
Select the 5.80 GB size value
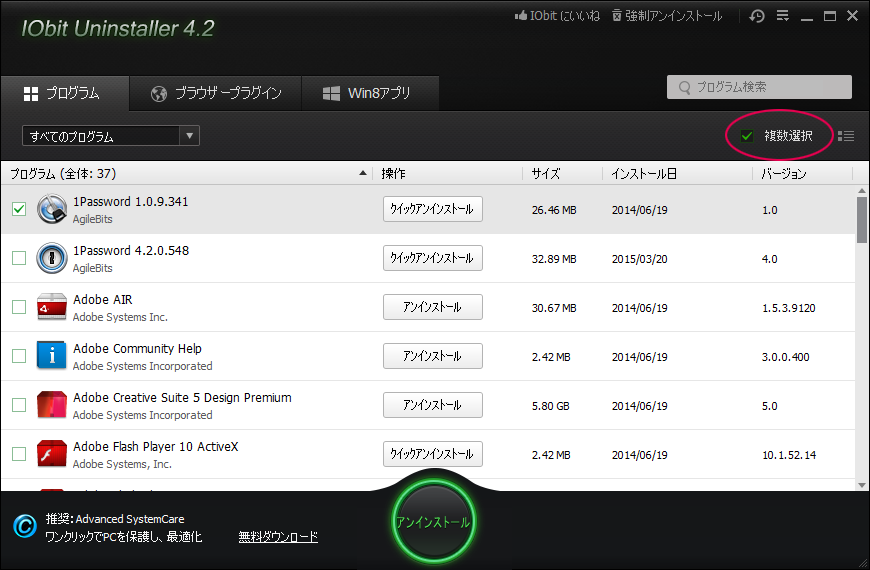(550, 406)
